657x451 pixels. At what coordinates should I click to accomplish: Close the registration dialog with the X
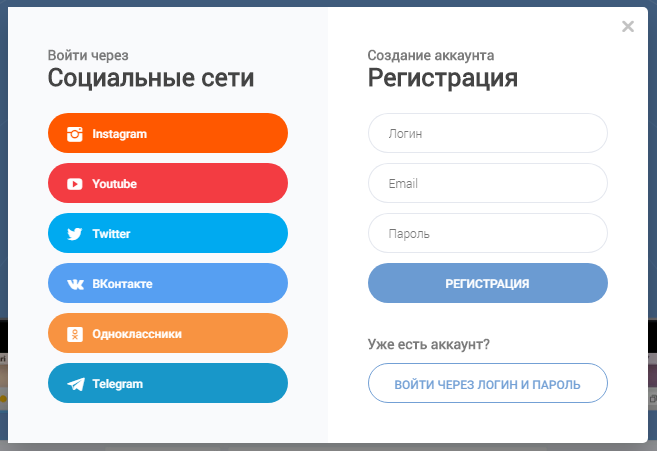[x=628, y=27]
